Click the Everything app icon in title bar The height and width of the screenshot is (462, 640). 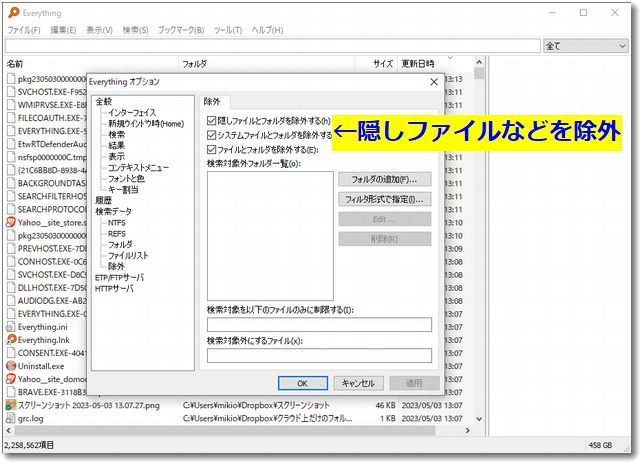pyautogui.click(x=13, y=13)
